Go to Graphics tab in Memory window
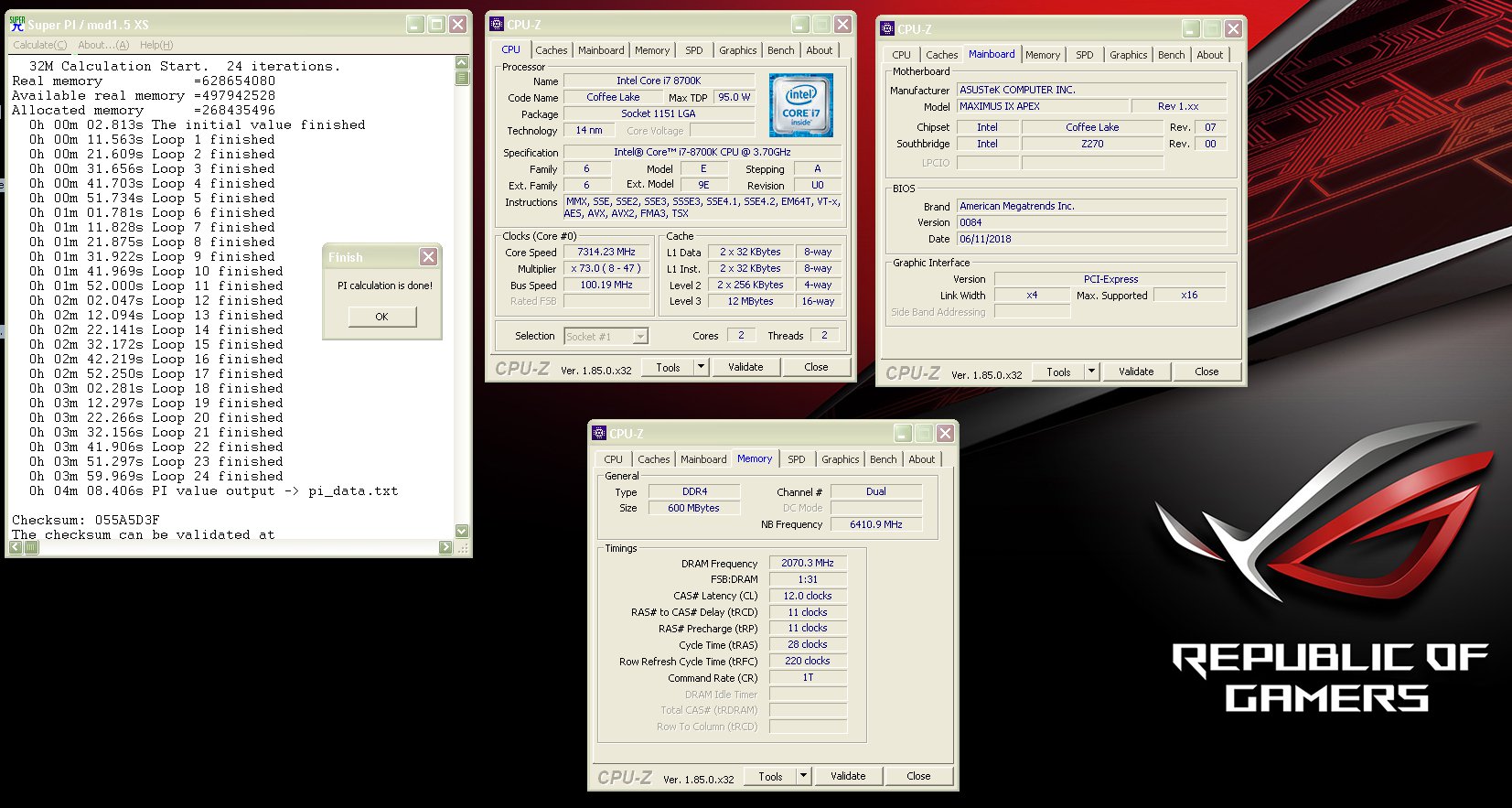 [x=840, y=459]
